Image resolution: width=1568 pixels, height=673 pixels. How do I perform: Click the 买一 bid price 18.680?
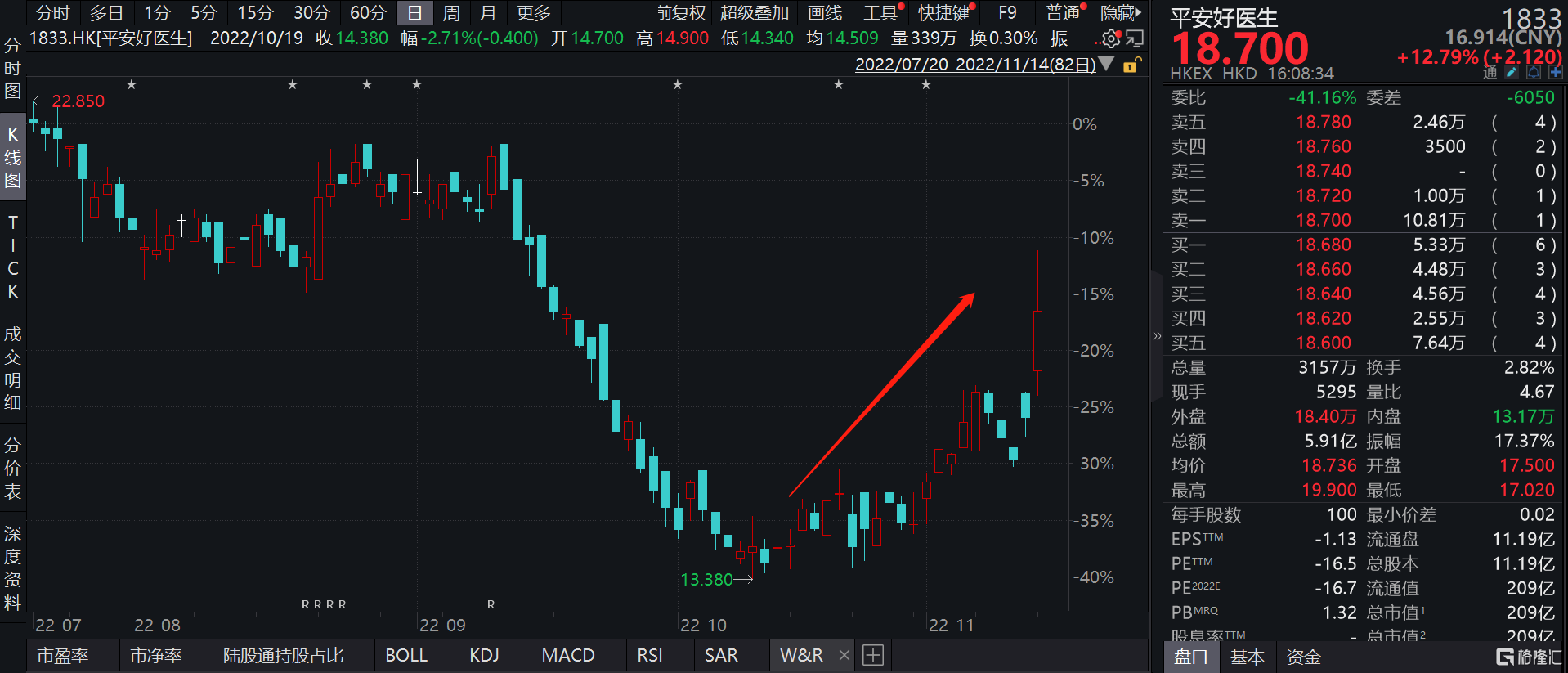(1324, 245)
